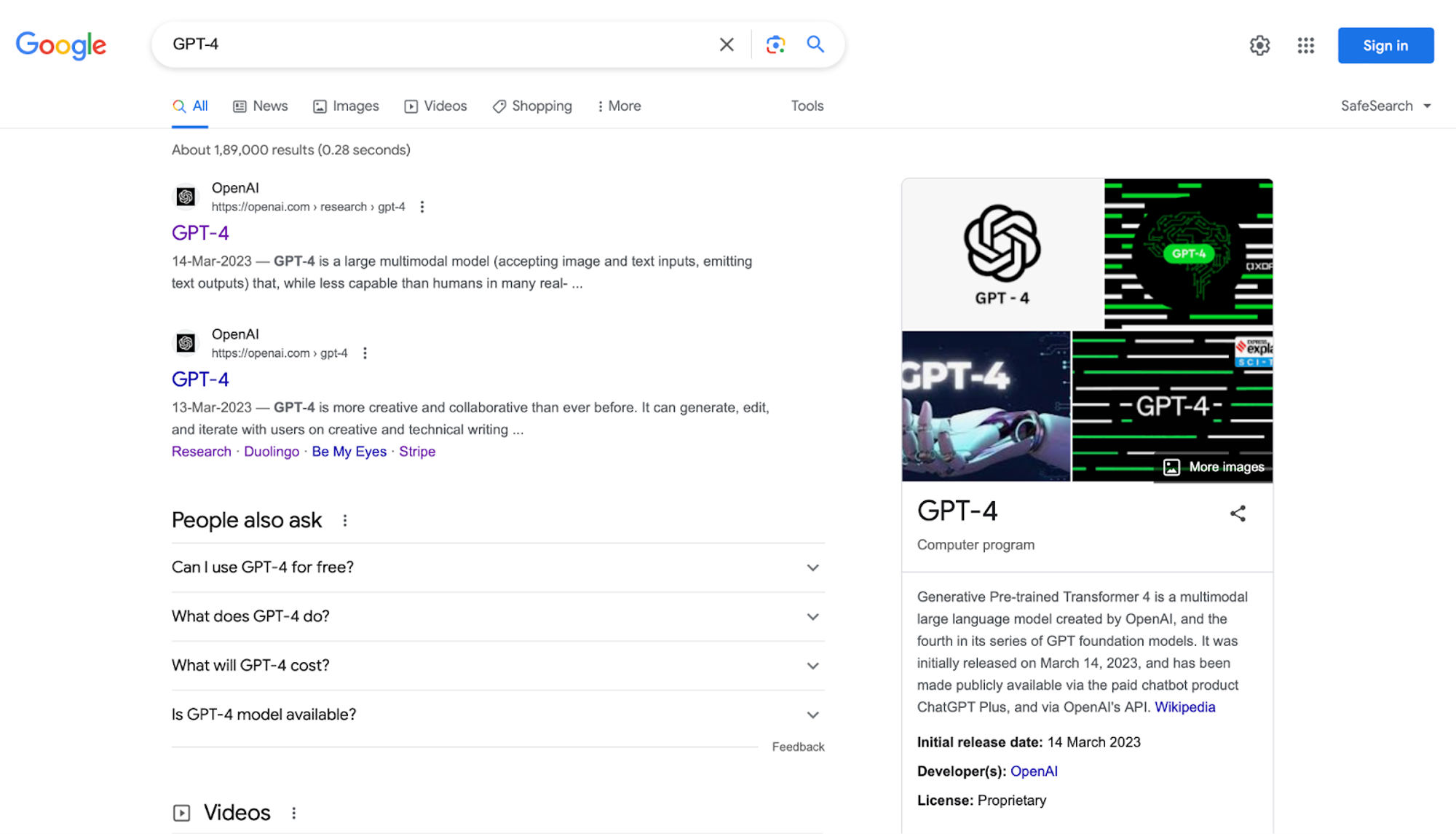The width and height of the screenshot is (1456, 834).
Task: Click the Google Lens camera icon
Action: (775, 44)
